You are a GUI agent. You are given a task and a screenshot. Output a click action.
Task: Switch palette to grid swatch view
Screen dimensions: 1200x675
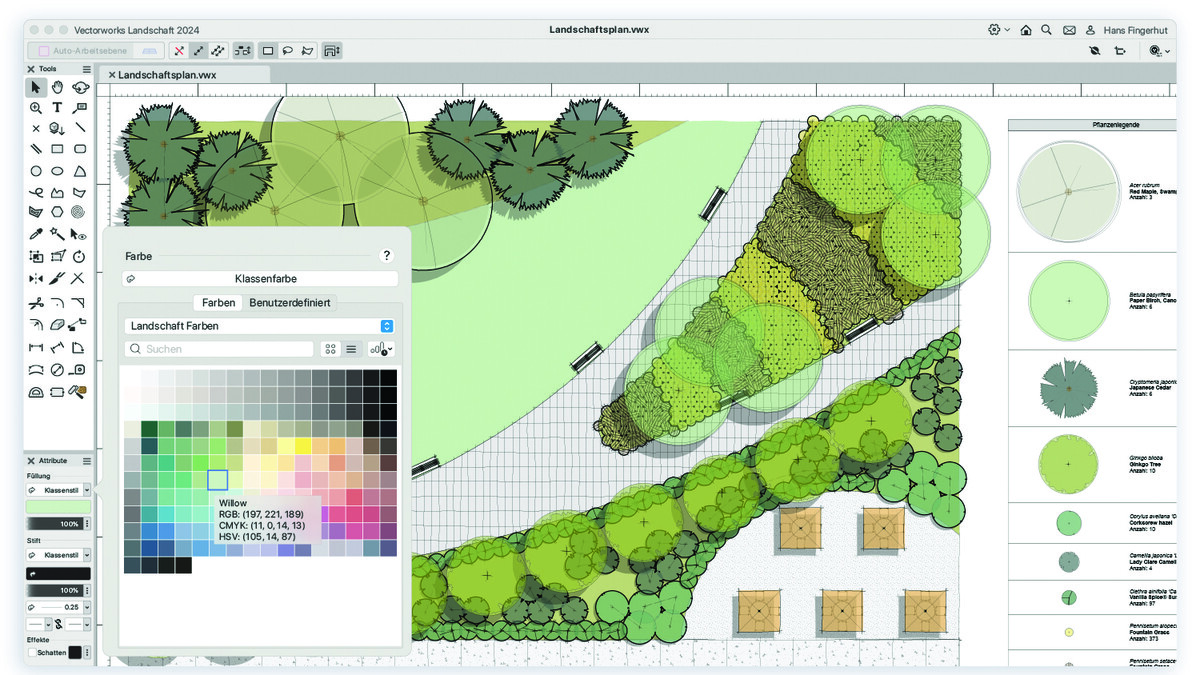point(331,349)
